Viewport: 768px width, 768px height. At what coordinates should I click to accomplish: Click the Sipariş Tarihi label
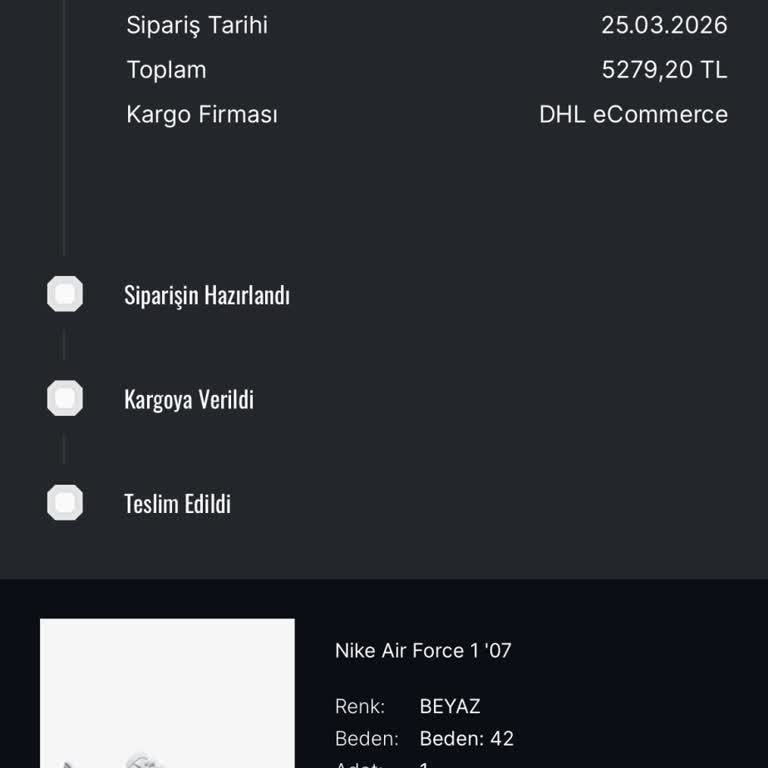coord(197,25)
